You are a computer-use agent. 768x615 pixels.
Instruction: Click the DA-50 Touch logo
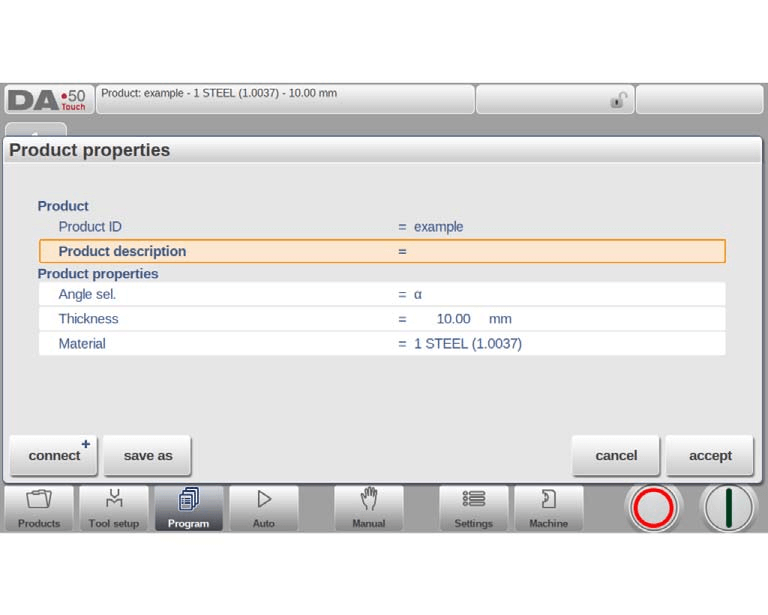48,99
